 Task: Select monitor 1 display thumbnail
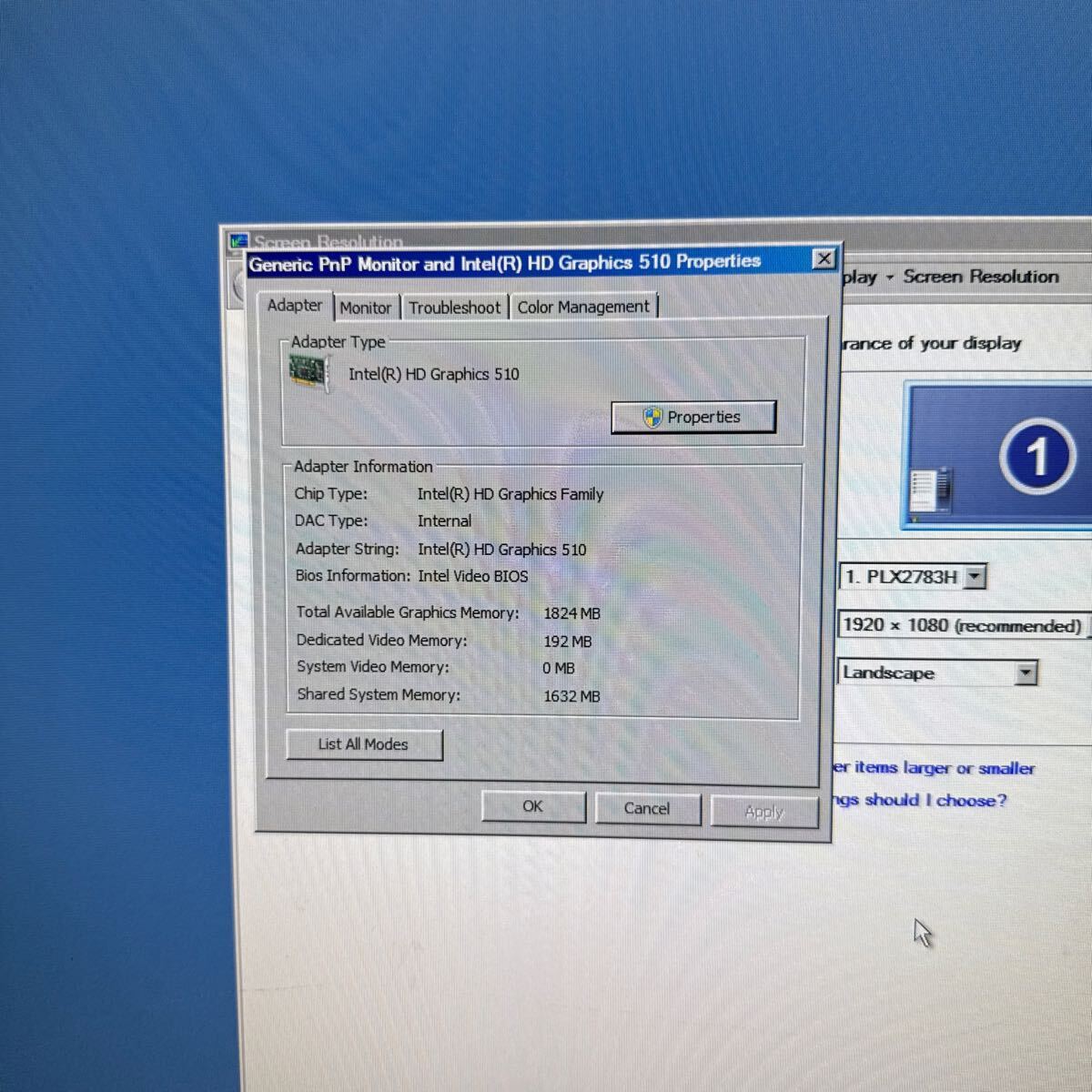coord(998,456)
